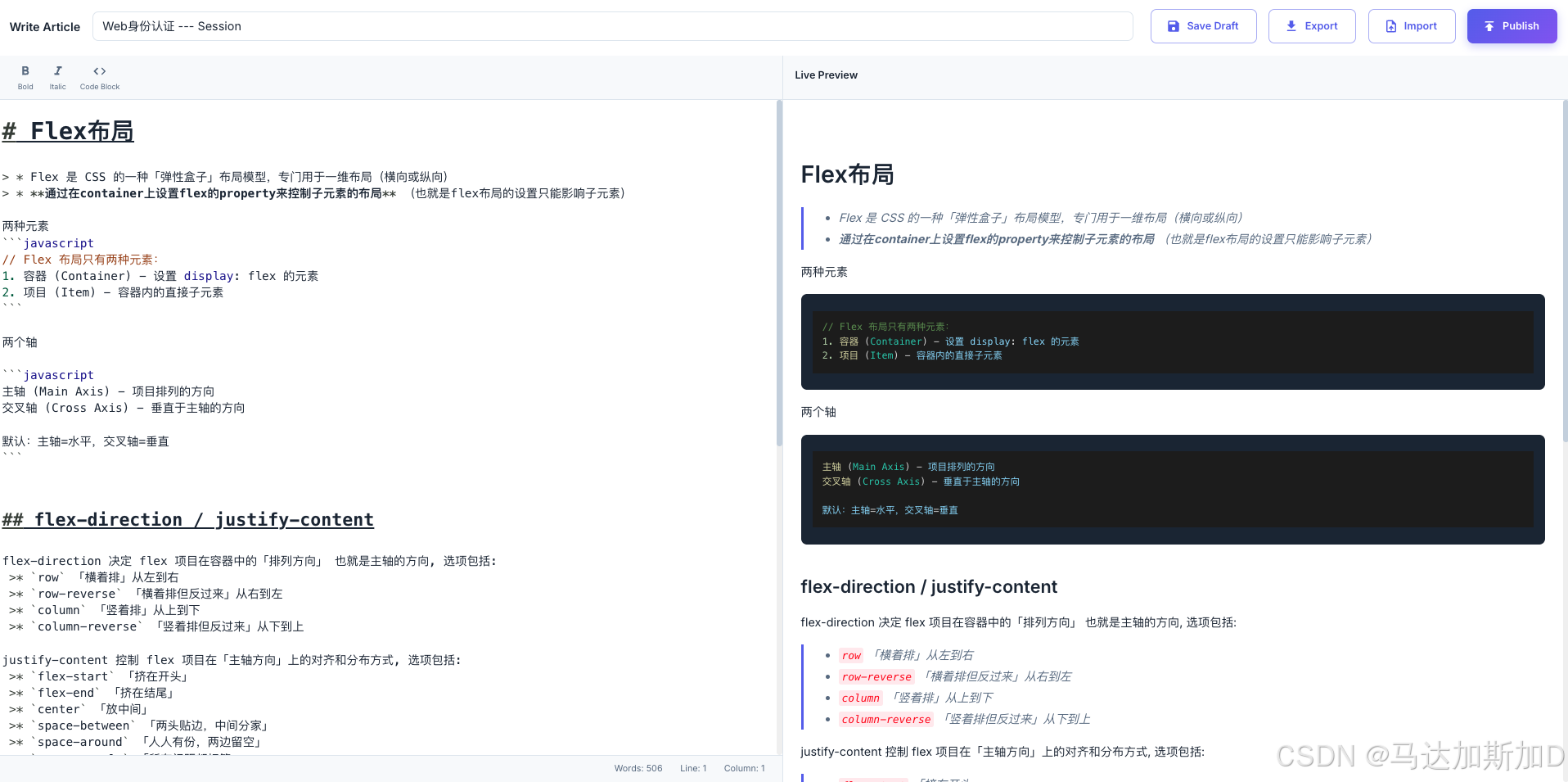The width and height of the screenshot is (1568, 782).
Task: Click the 'column-reverse' code tag in preview
Action: [x=886, y=720]
